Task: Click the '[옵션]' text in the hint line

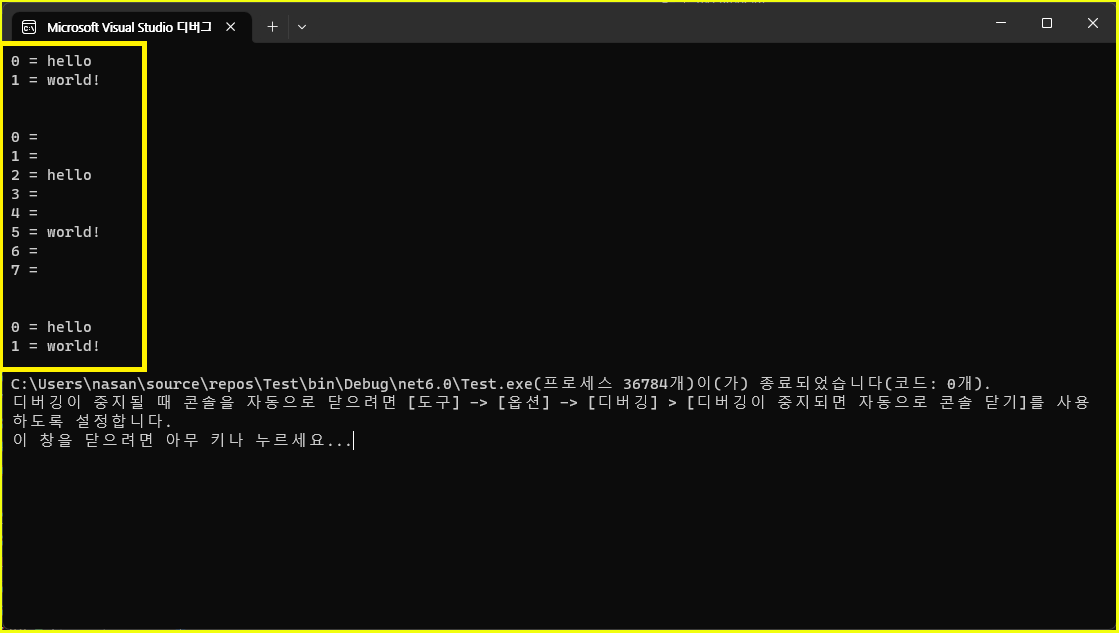Action: click(x=524, y=402)
